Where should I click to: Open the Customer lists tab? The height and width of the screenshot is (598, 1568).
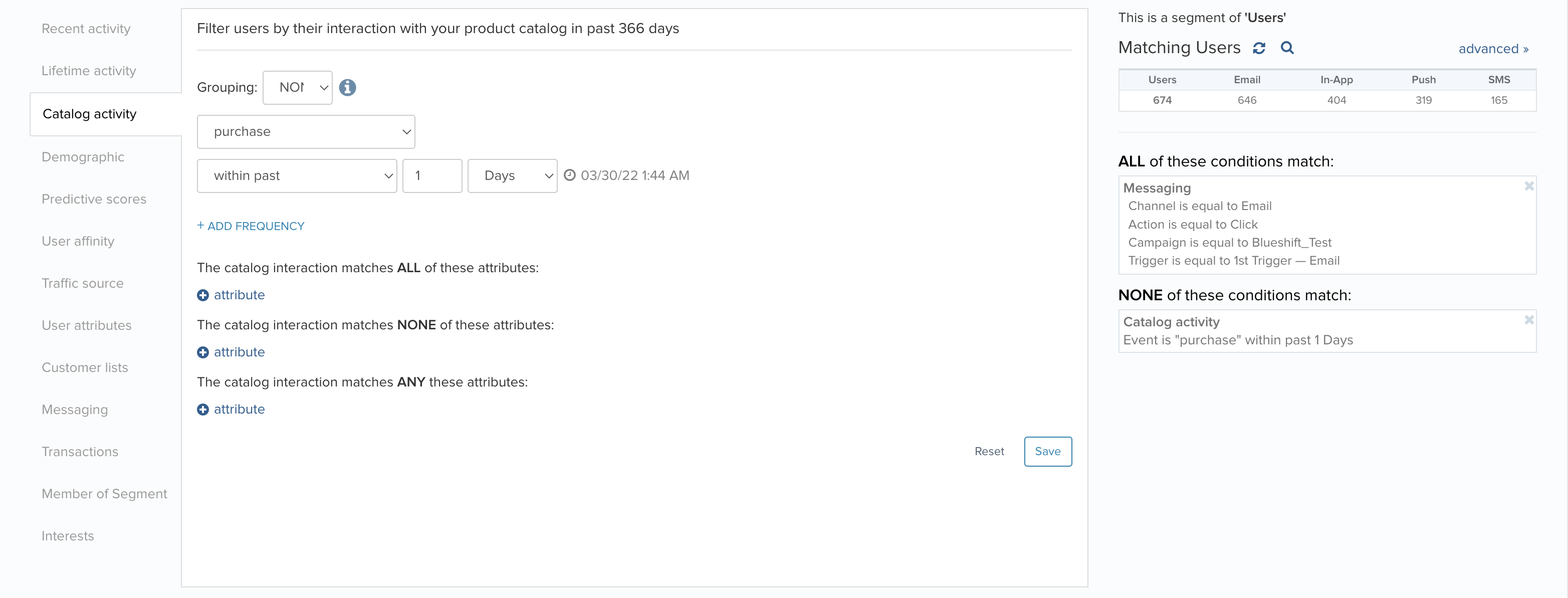85,367
